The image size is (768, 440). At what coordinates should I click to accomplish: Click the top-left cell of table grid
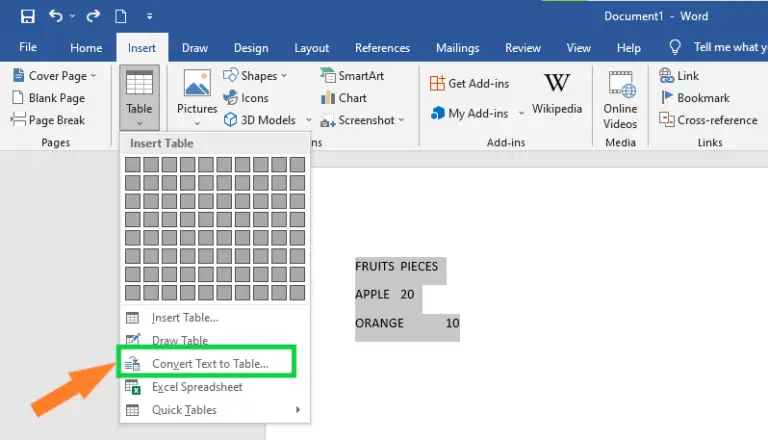click(132, 164)
